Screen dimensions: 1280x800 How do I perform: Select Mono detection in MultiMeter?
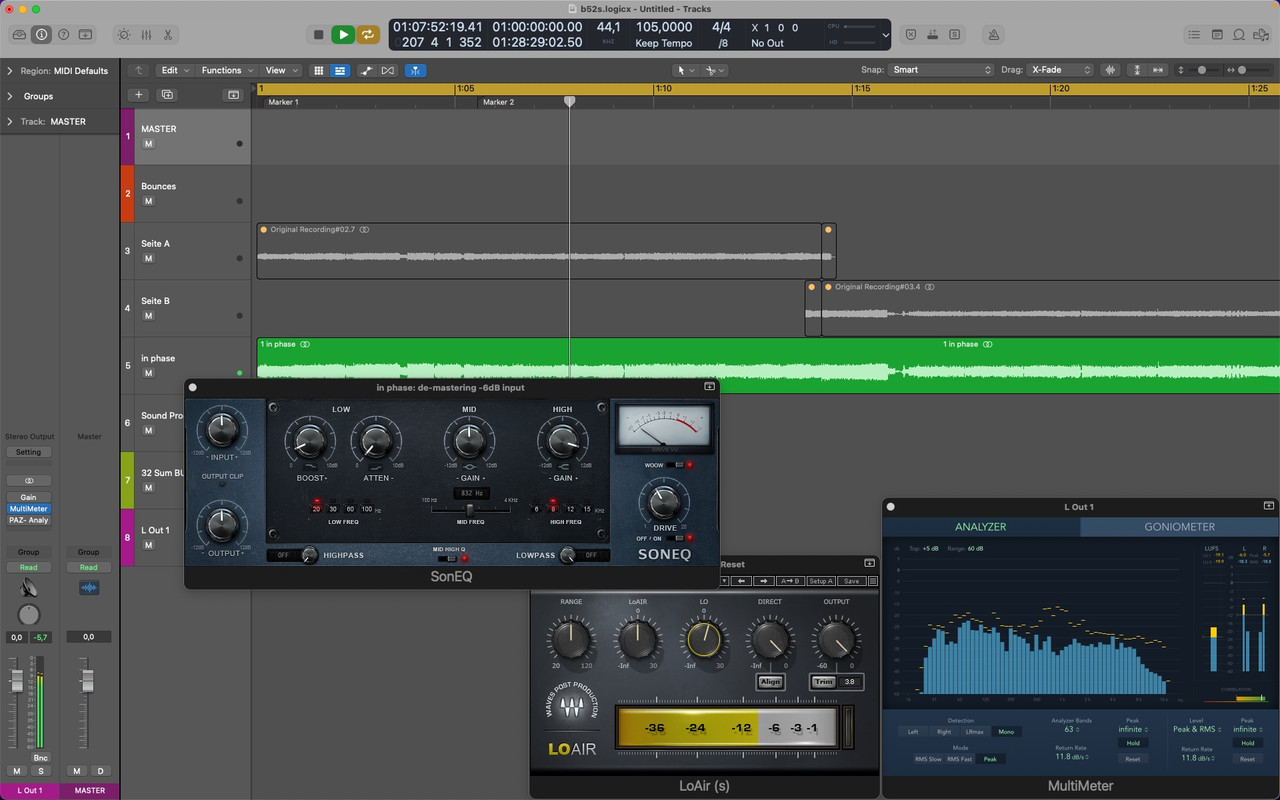(x=1006, y=732)
